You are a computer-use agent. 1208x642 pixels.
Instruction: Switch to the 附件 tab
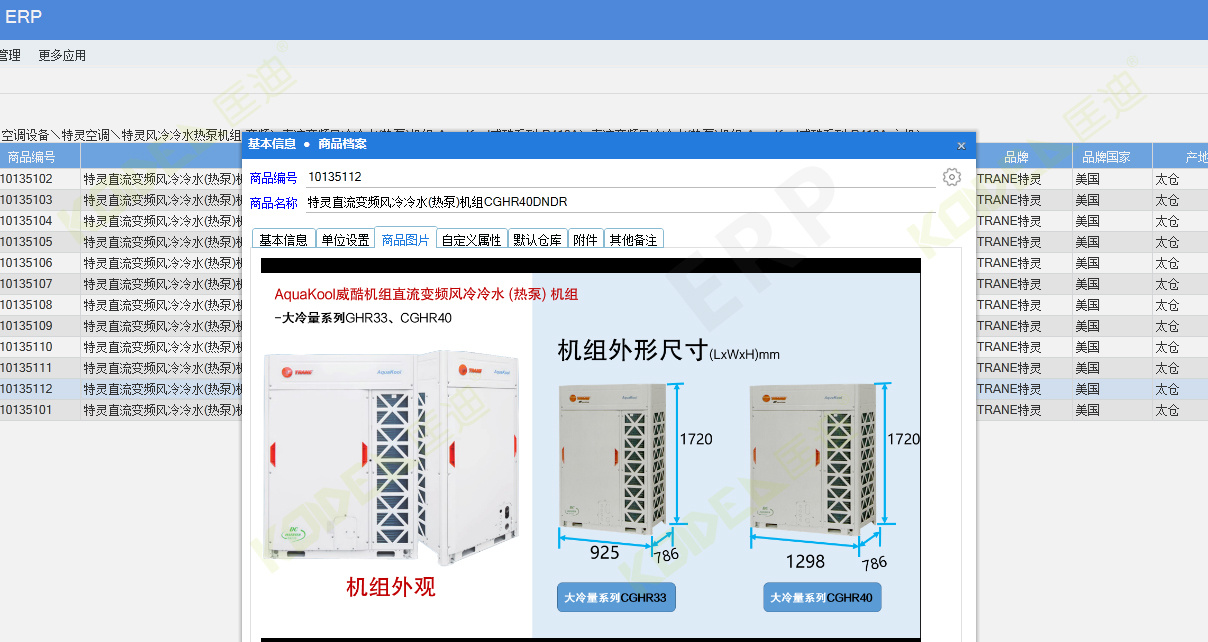pos(585,240)
